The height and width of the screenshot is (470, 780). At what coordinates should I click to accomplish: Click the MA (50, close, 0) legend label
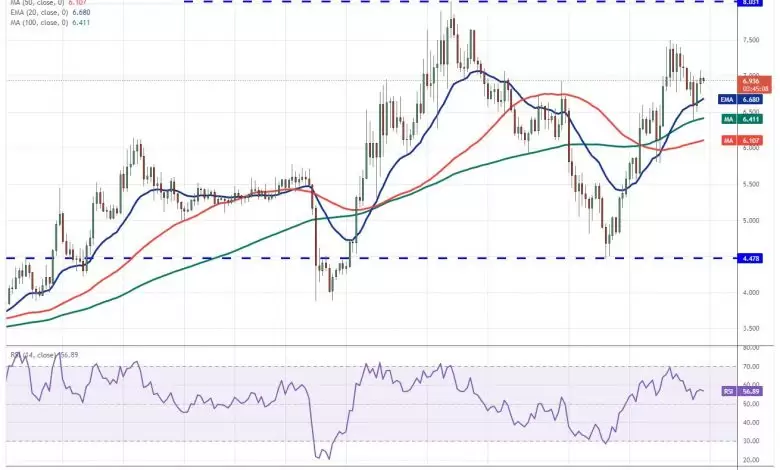pyautogui.click(x=40, y=3)
